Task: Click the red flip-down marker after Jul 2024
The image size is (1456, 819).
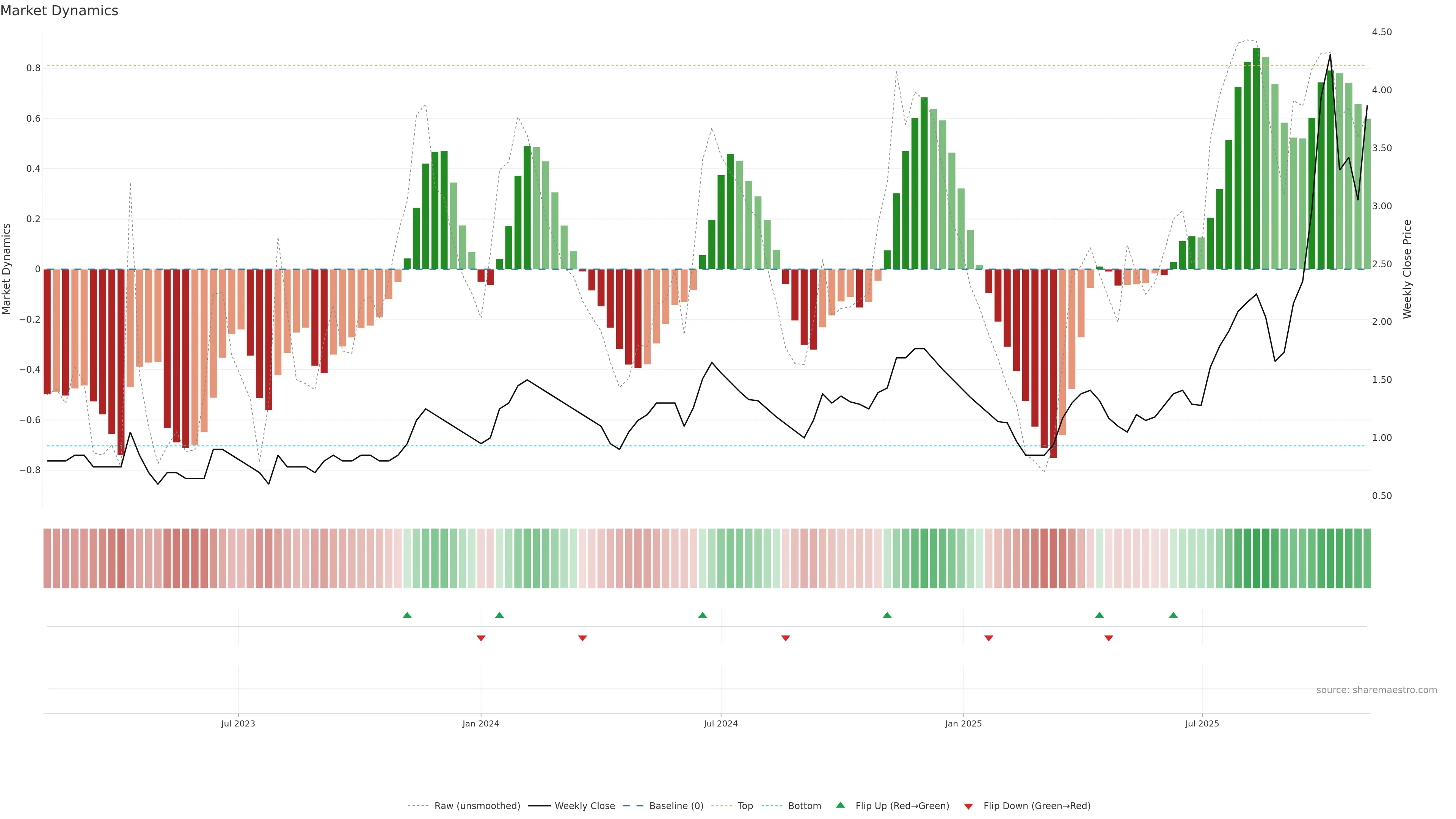Action: 786,638
